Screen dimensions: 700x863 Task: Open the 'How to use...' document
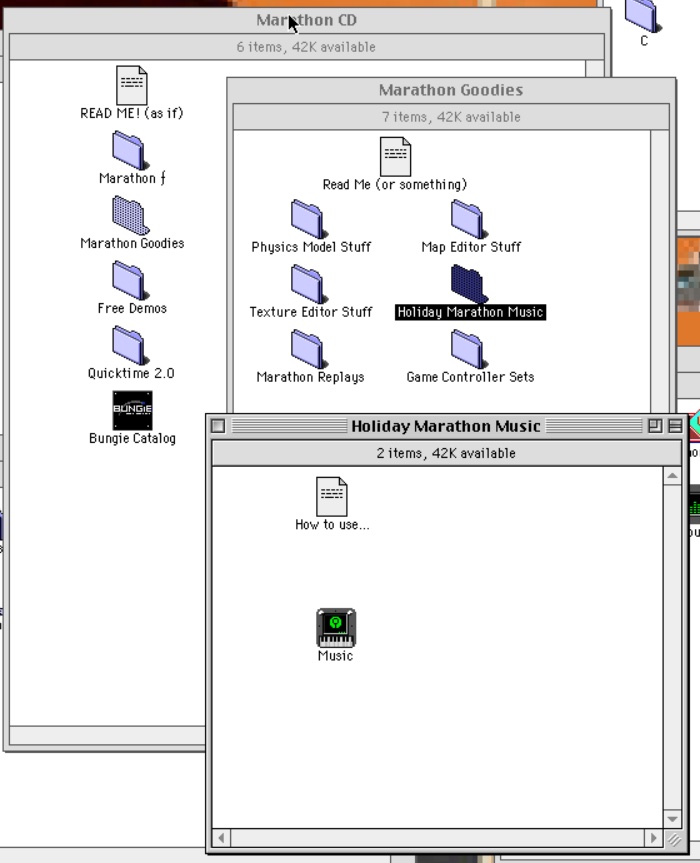pyautogui.click(x=332, y=495)
